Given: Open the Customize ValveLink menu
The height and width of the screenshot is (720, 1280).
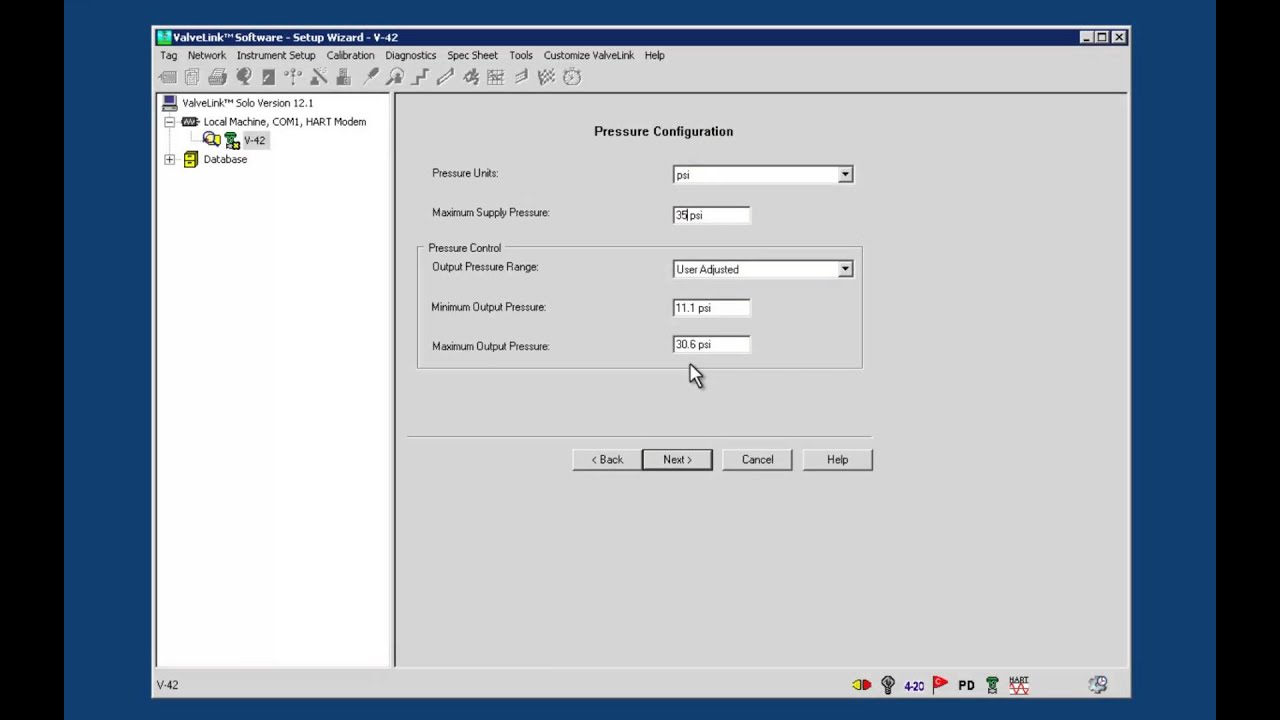Looking at the screenshot, I should (589, 56).
